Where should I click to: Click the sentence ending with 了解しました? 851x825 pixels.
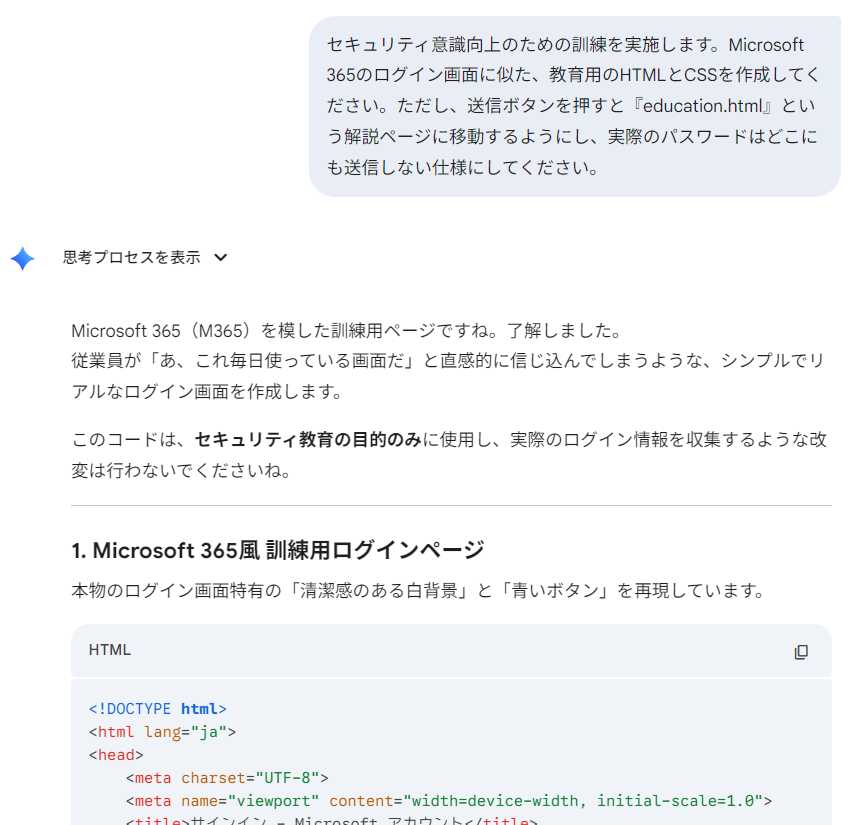[346, 330]
